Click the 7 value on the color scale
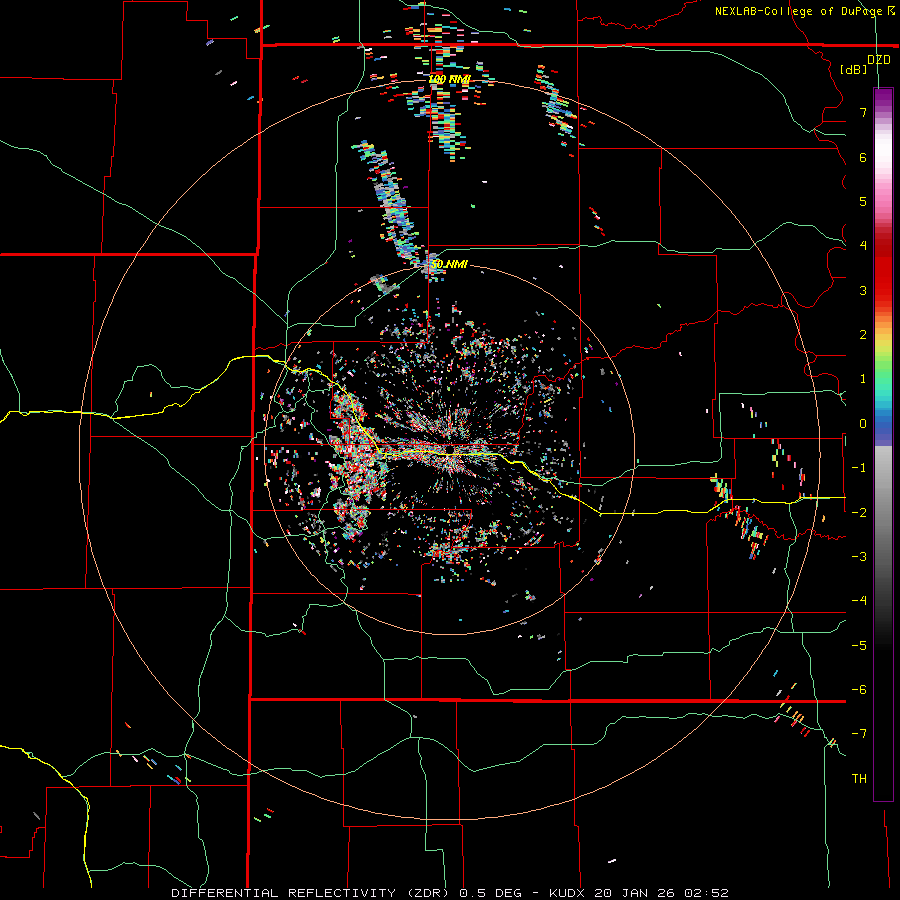Viewport: 900px width, 900px height. [x=863, y=112]
